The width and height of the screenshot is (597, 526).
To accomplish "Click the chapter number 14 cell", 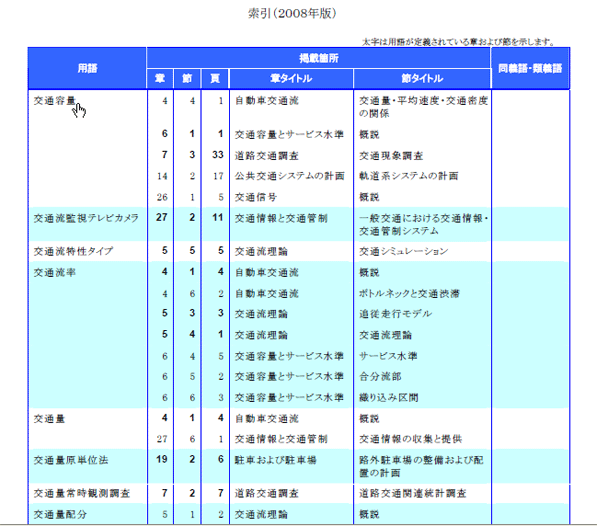I will pyautogui.click(x=162, y=176).
